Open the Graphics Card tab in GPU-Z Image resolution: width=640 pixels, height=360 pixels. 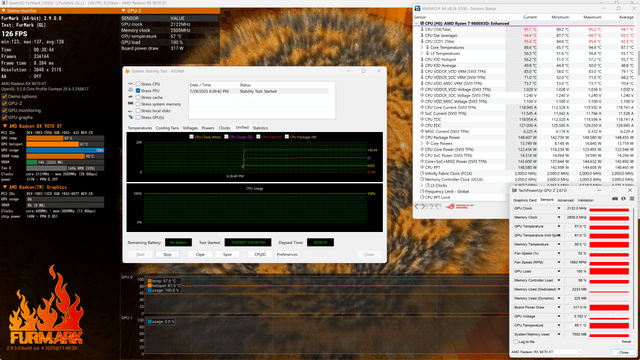tap(524, 200)
